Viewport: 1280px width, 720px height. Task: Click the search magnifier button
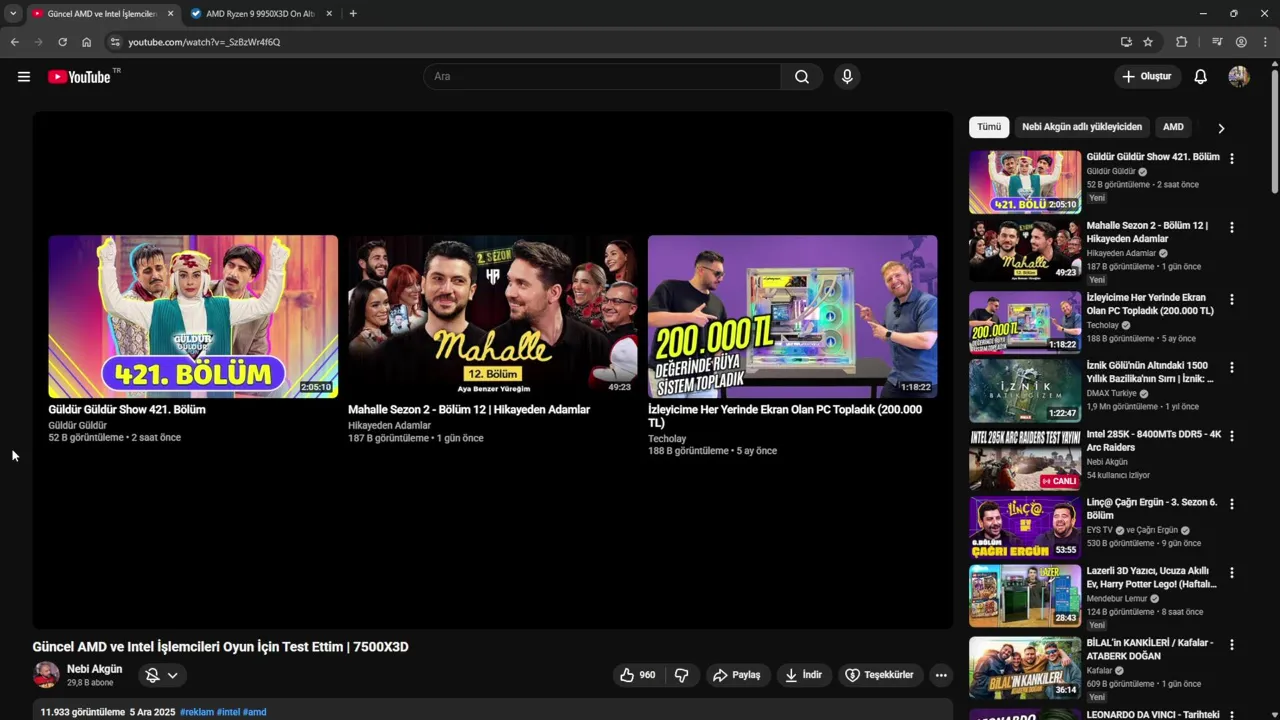tap(802, 77)
